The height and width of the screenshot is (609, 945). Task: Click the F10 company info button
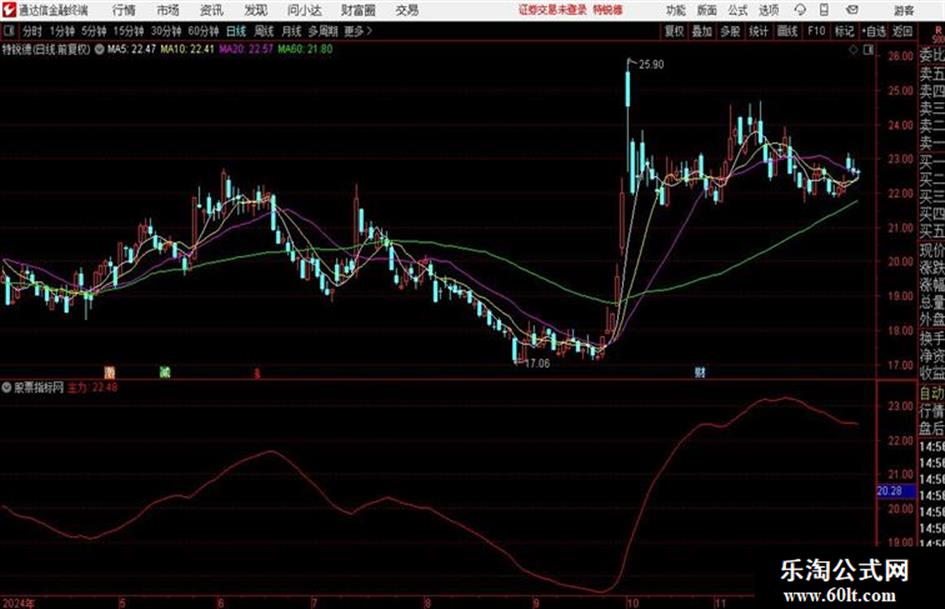point(816,31)
